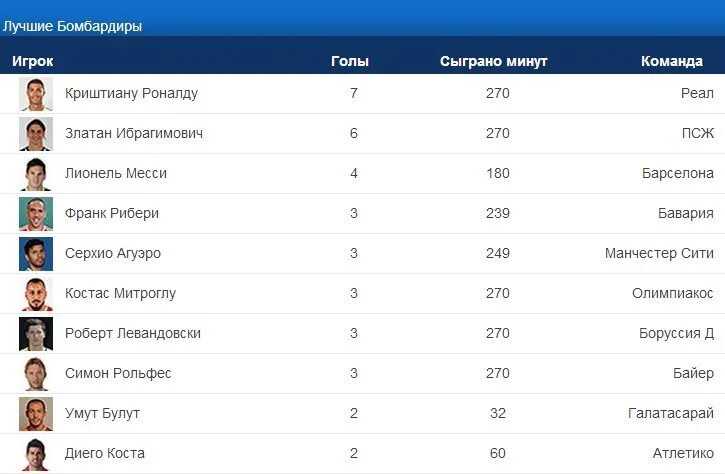Click Роберт Левандовски's player photo
725x474 pixels.
click(x=36, y=334)
